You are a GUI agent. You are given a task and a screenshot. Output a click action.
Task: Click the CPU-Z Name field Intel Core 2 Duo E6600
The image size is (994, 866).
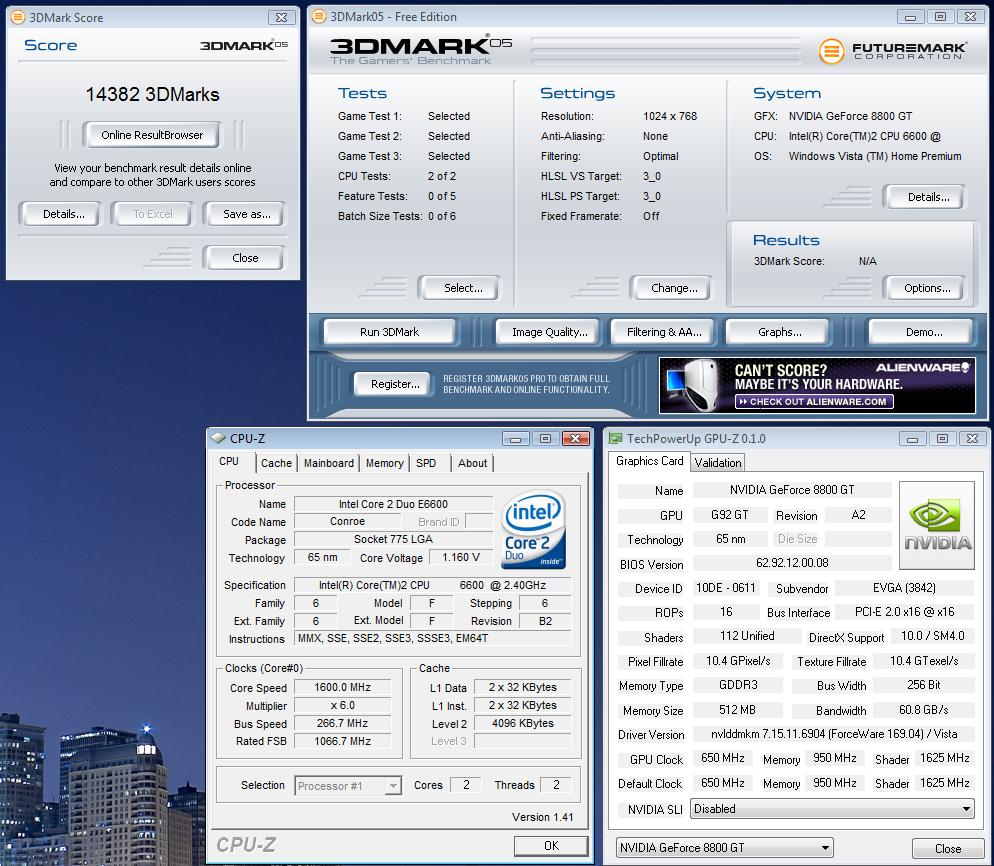point(393,504)
